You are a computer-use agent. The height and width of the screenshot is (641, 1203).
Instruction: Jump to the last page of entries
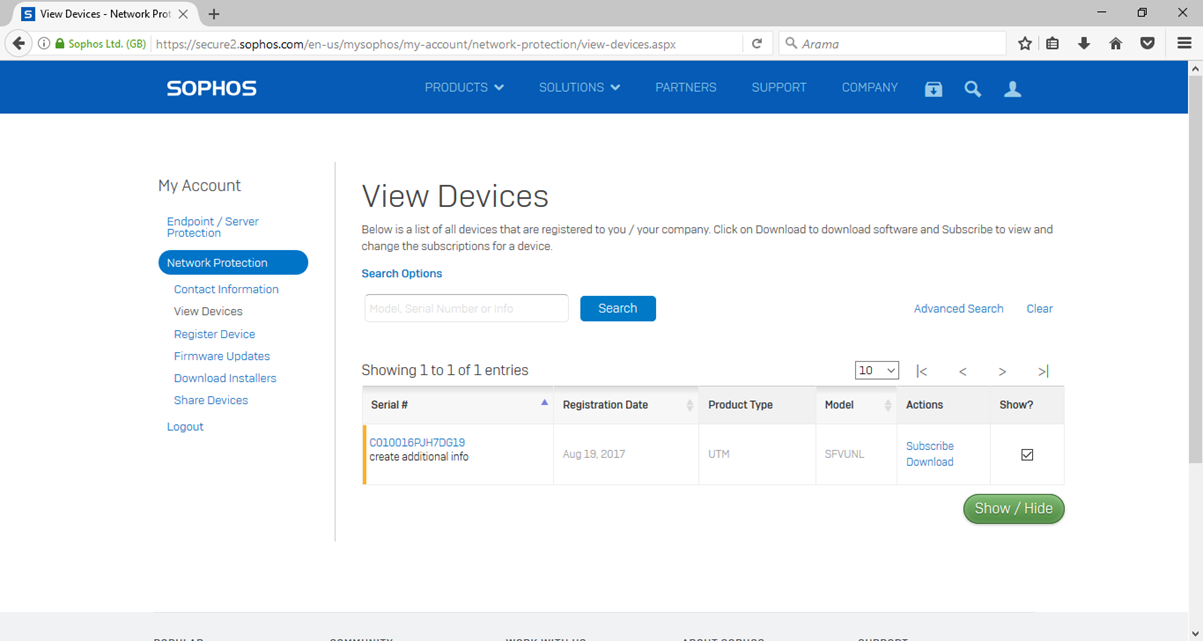pos(1043,371)
